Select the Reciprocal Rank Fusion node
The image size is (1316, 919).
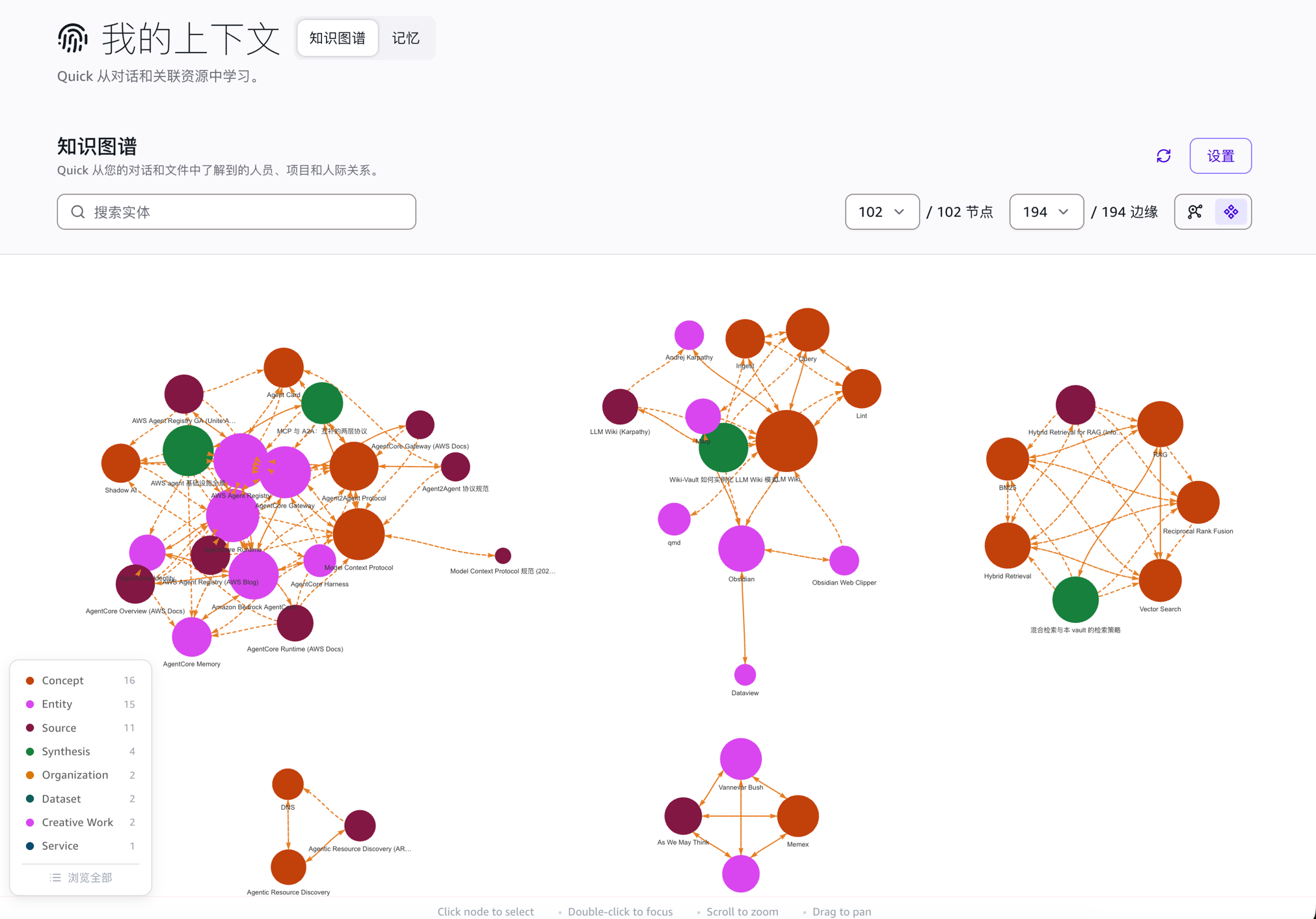[1198, 502]
